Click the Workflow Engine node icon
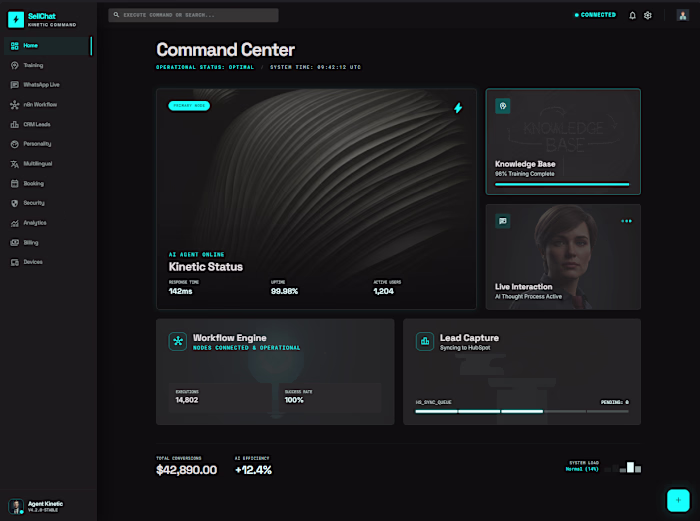Screen dimensions: 700x521 (178, 342)
